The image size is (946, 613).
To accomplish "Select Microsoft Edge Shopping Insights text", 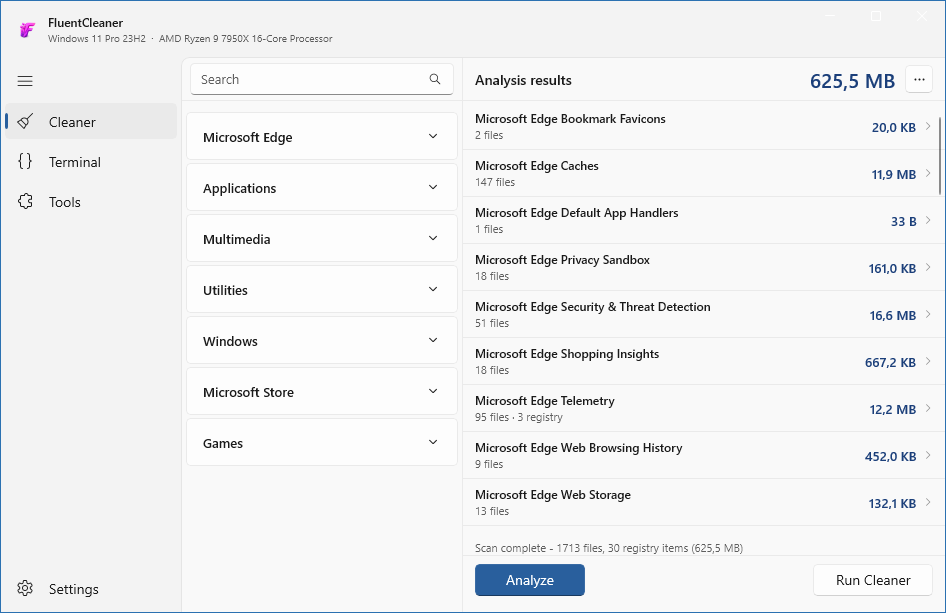I will click(x=567, y=354).
